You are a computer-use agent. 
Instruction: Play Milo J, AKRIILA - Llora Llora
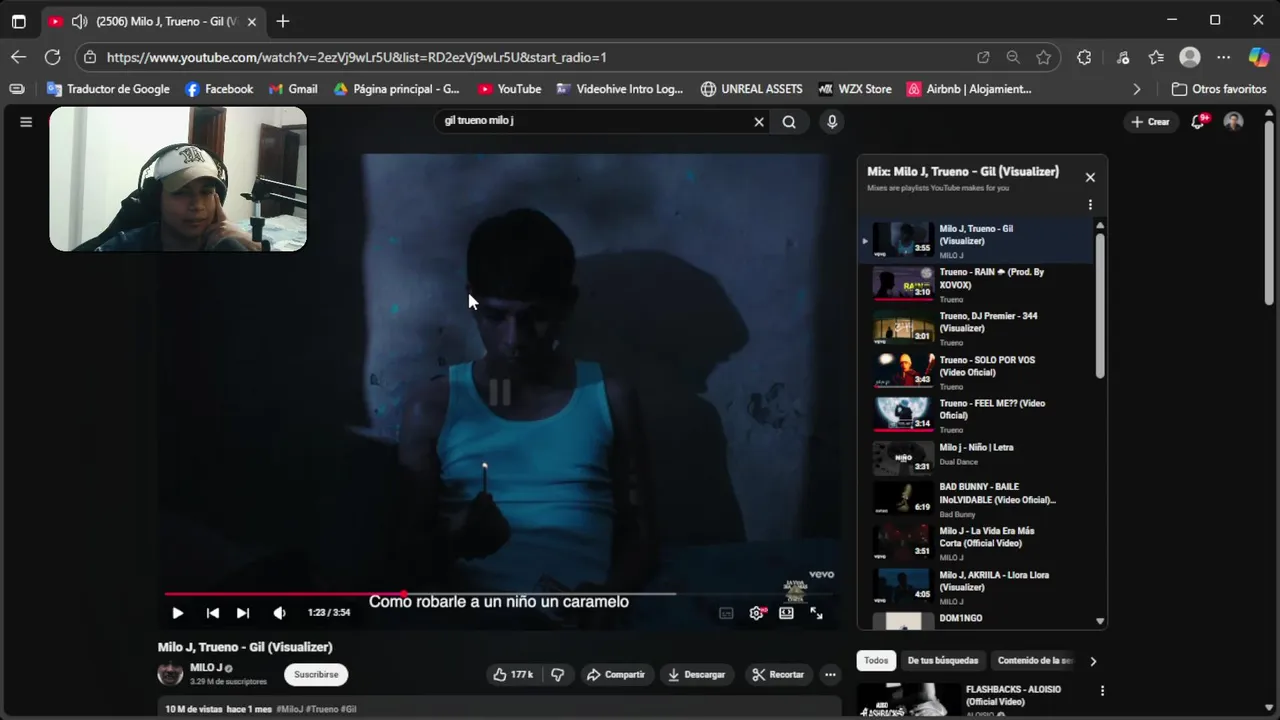point(975,587)
